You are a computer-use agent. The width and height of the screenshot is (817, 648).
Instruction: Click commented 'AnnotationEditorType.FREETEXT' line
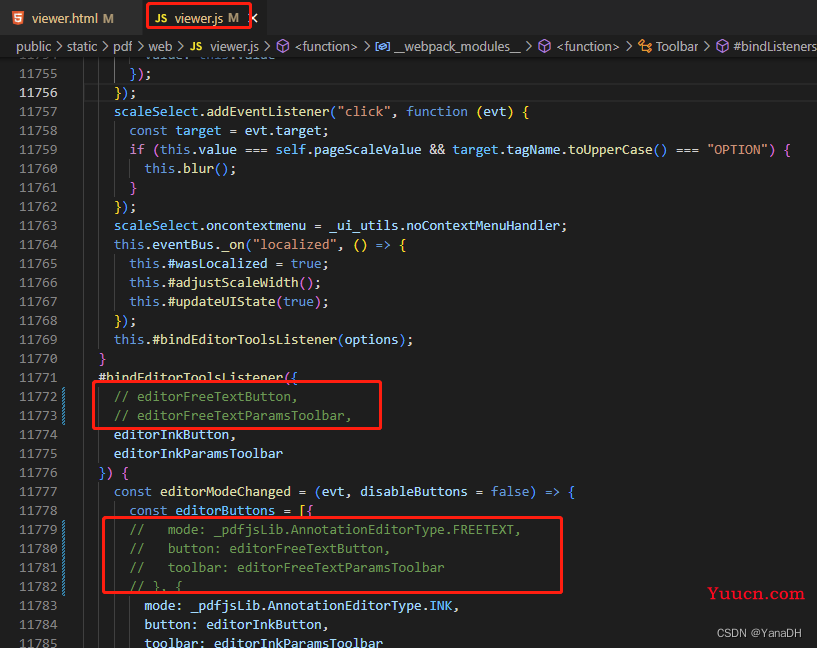coord(325,530)
